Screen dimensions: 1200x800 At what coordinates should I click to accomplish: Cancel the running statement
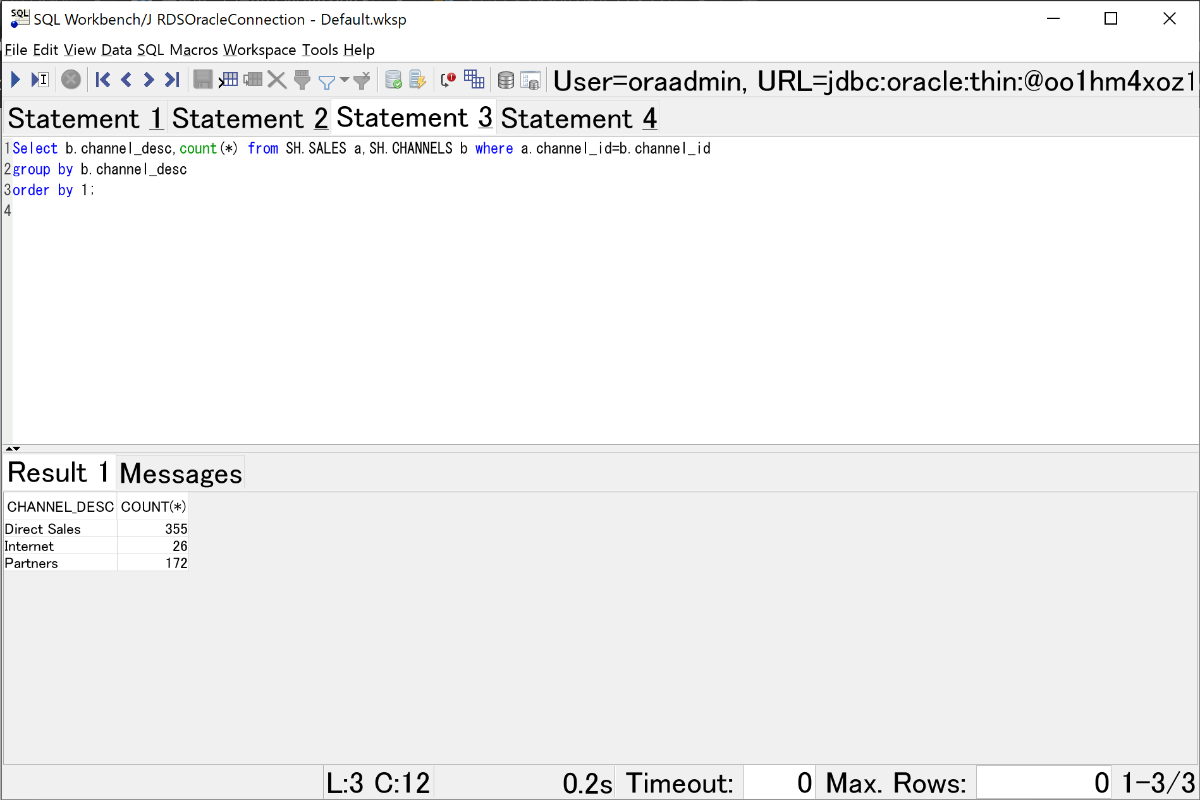tap(71, 80)
